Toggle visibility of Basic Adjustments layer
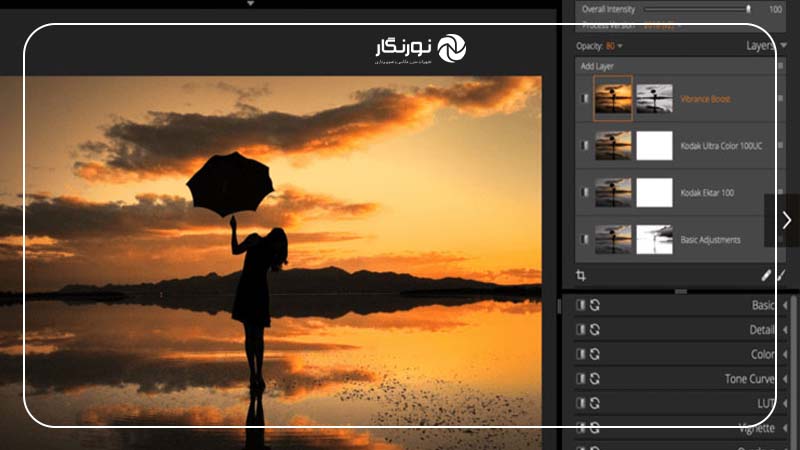Screen dimensions: 800x450 585,239
